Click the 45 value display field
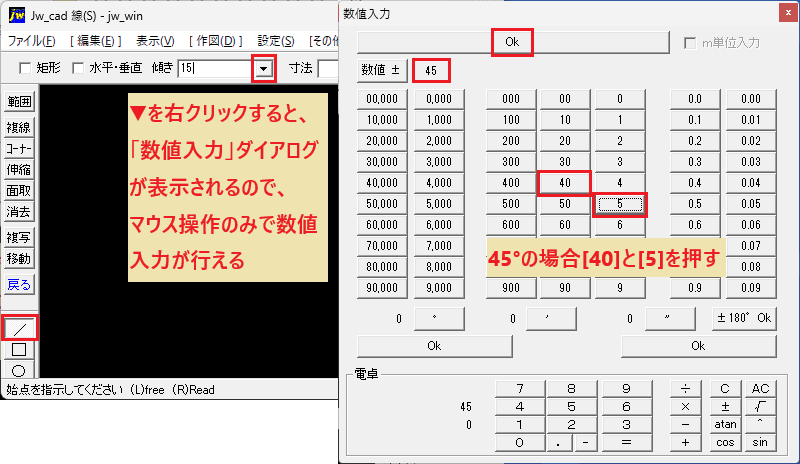 pyautogui.click(x=431, y=70)
